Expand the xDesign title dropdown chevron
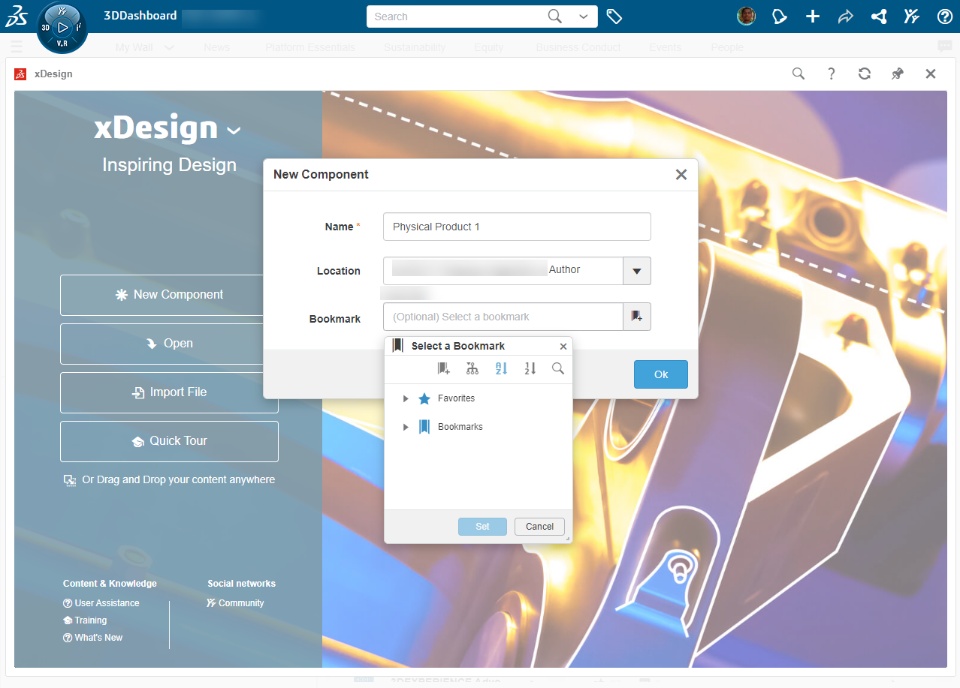Screen dimensions: 960x688 [x=234, y=130]
